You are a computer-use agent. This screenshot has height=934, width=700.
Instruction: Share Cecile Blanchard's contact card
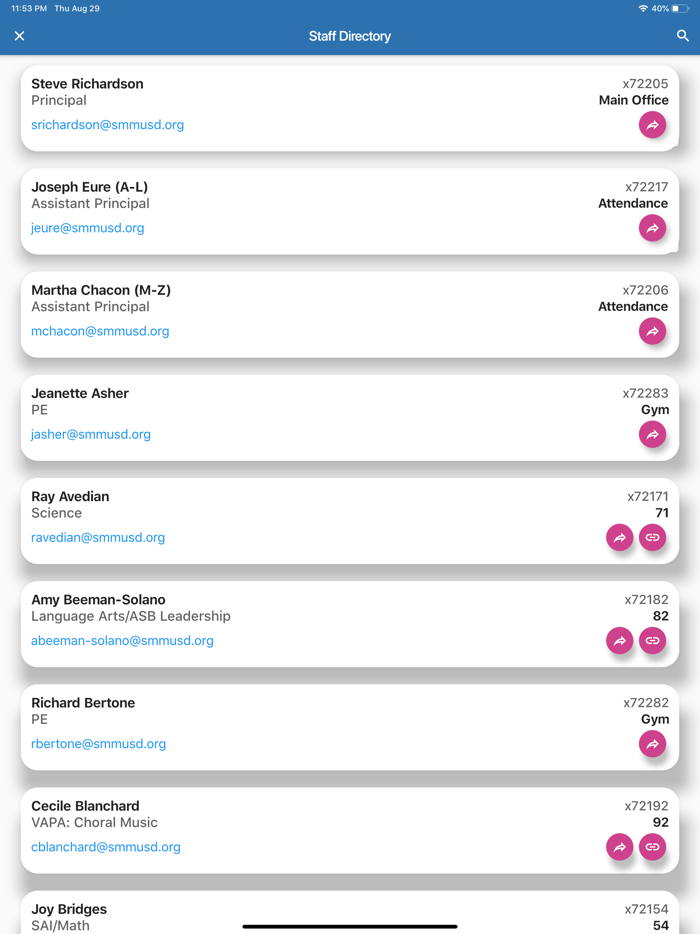(620, 846)
